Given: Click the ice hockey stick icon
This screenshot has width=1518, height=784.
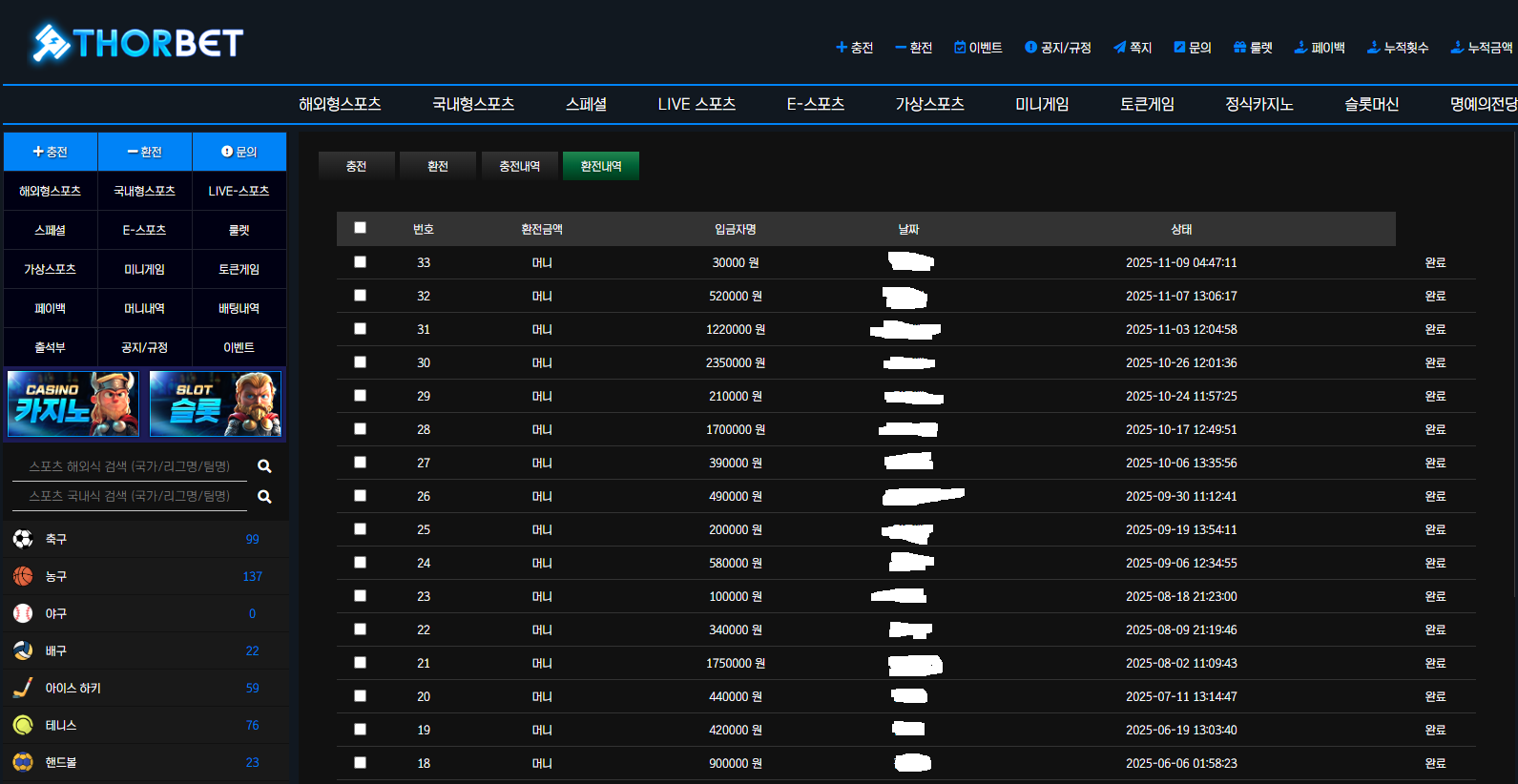Looking at the screenshot, I should [x=23, y=688].
